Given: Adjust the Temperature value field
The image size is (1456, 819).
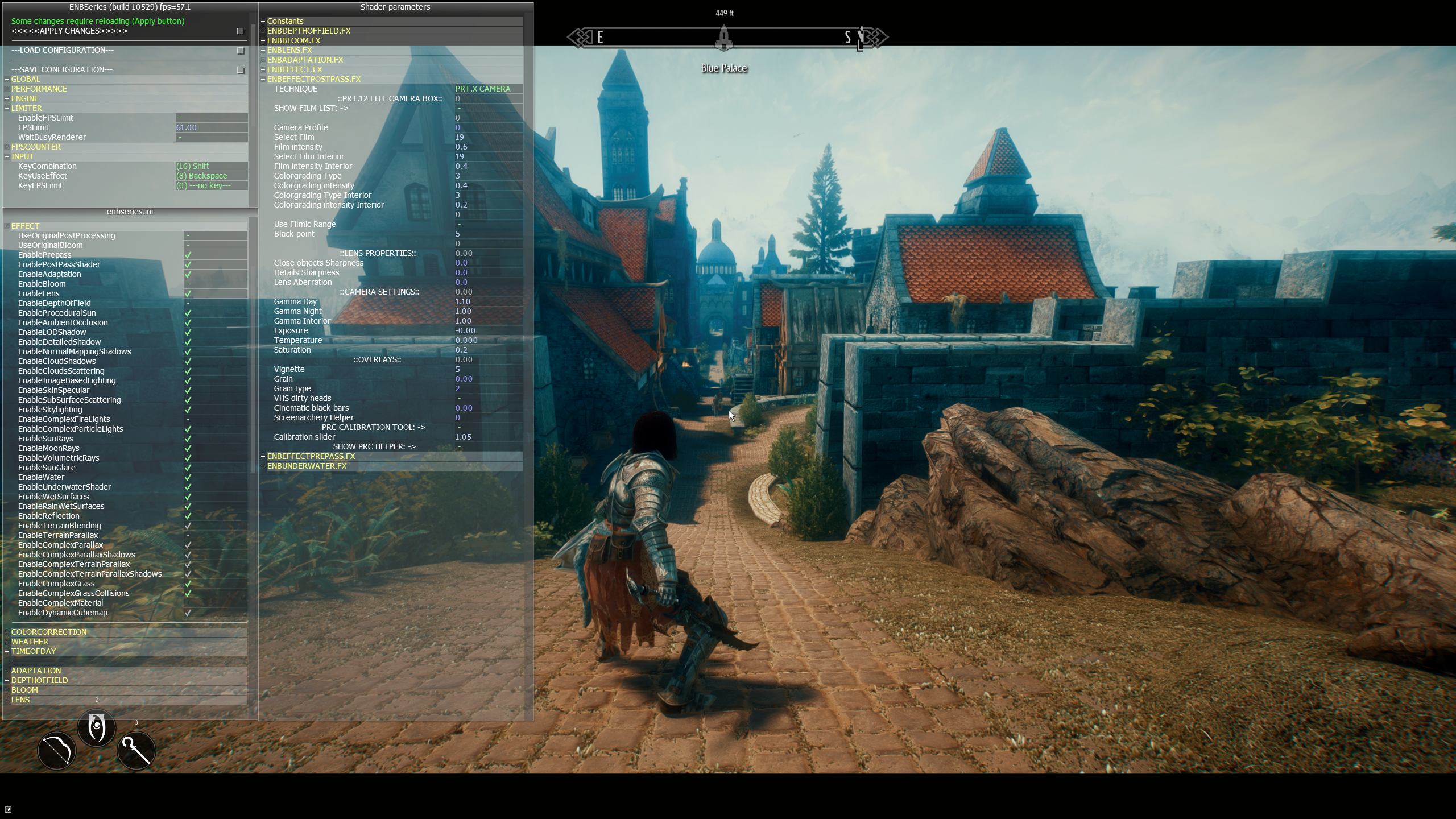Looking at the screenshot, I should [x=489, y=340].
